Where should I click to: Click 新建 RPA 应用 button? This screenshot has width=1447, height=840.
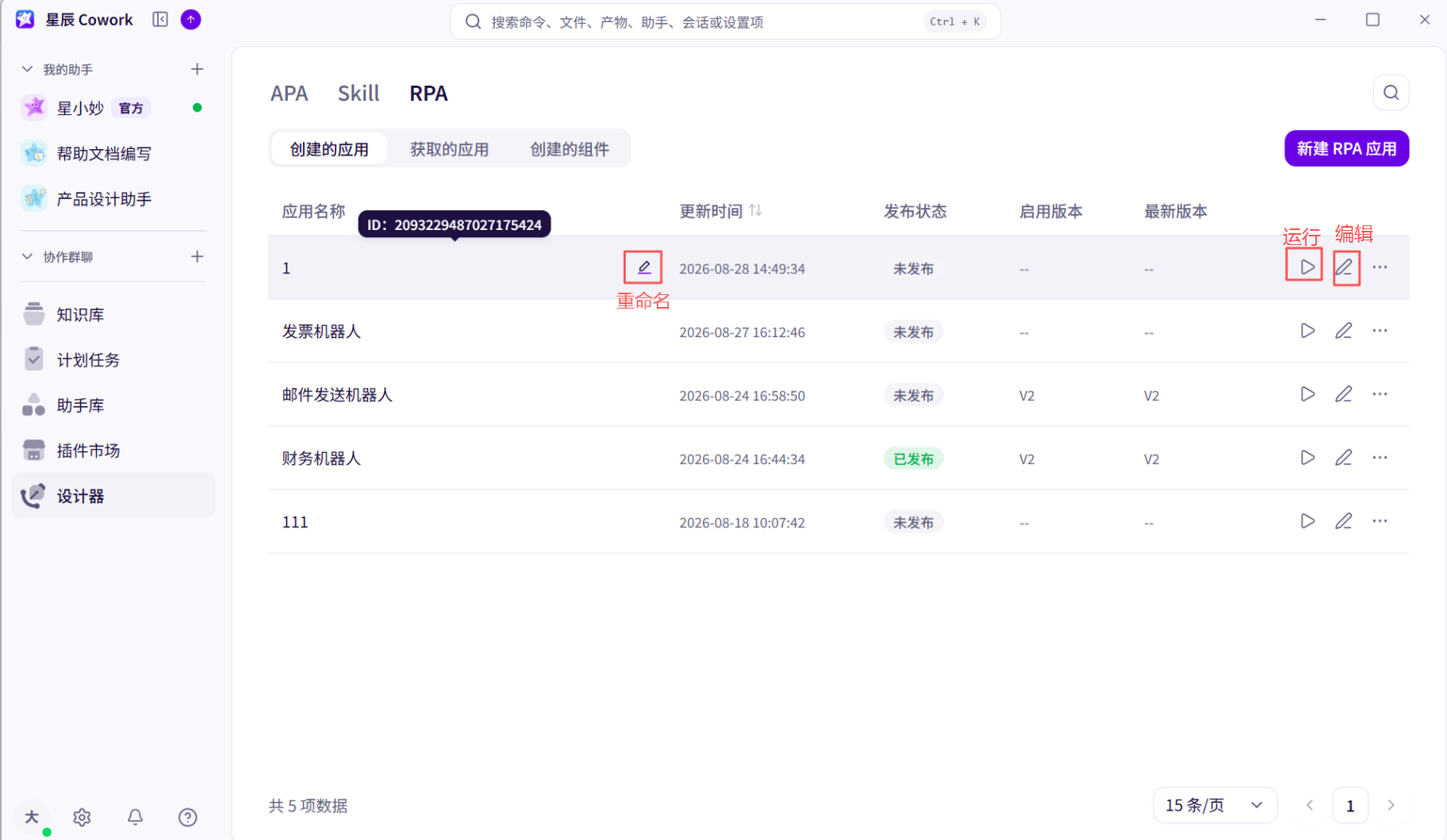(x=1346, y=148)
